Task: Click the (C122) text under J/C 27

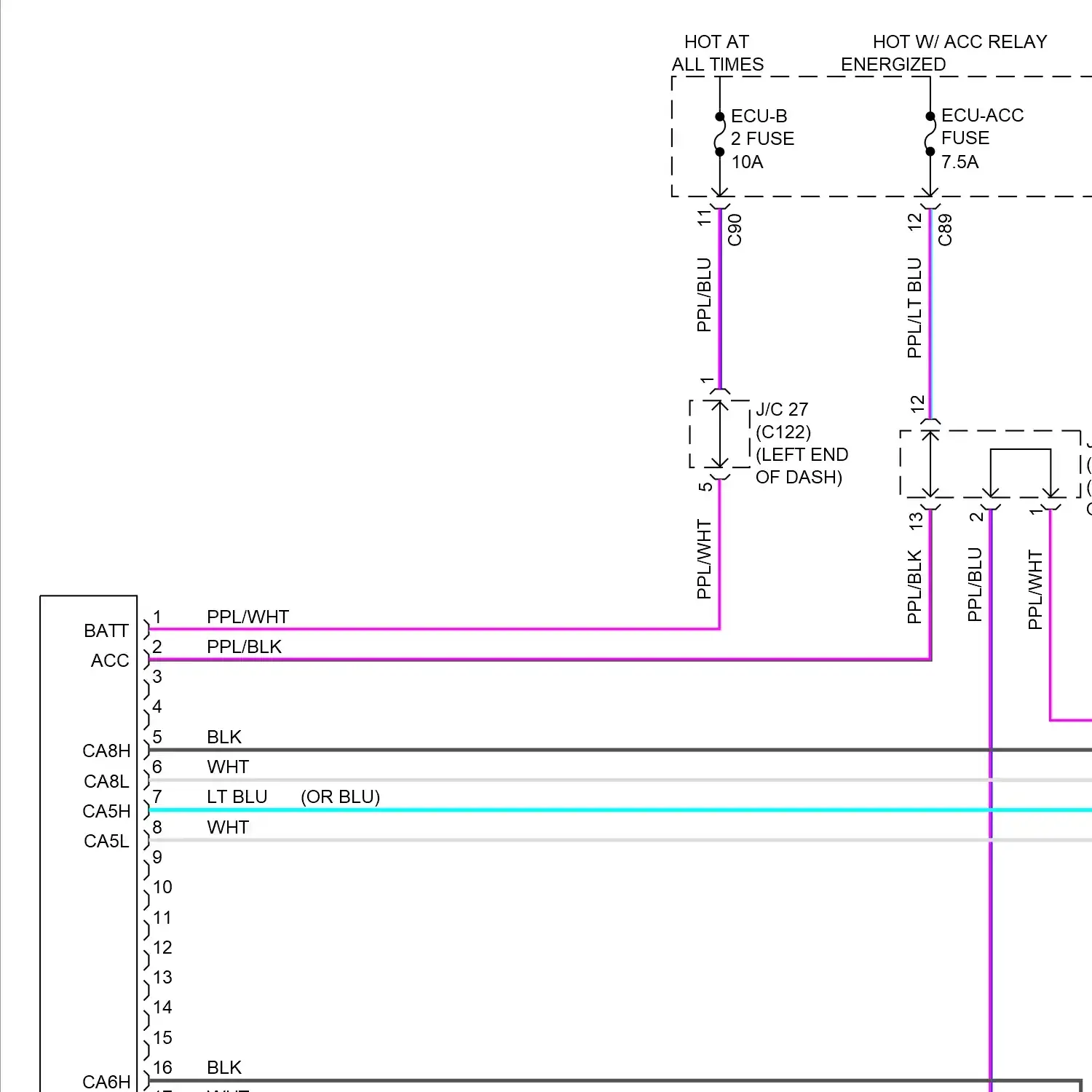Action: point(783,432)
